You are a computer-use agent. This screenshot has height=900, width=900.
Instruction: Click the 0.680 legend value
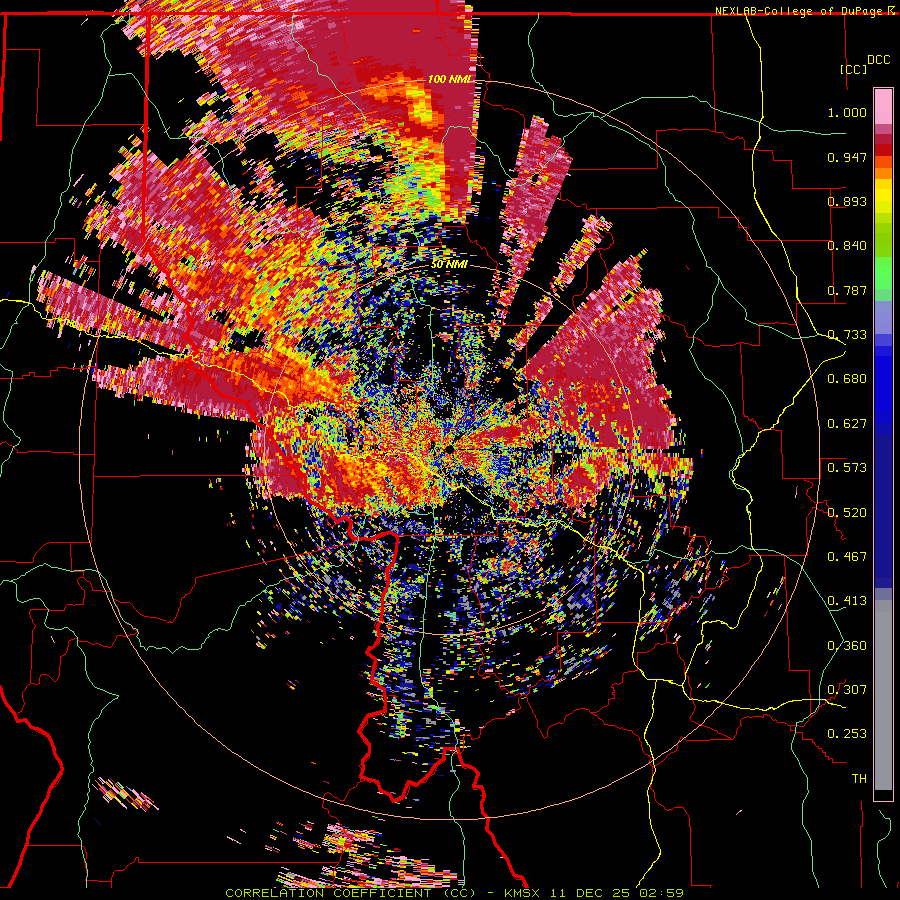point(847,379)
